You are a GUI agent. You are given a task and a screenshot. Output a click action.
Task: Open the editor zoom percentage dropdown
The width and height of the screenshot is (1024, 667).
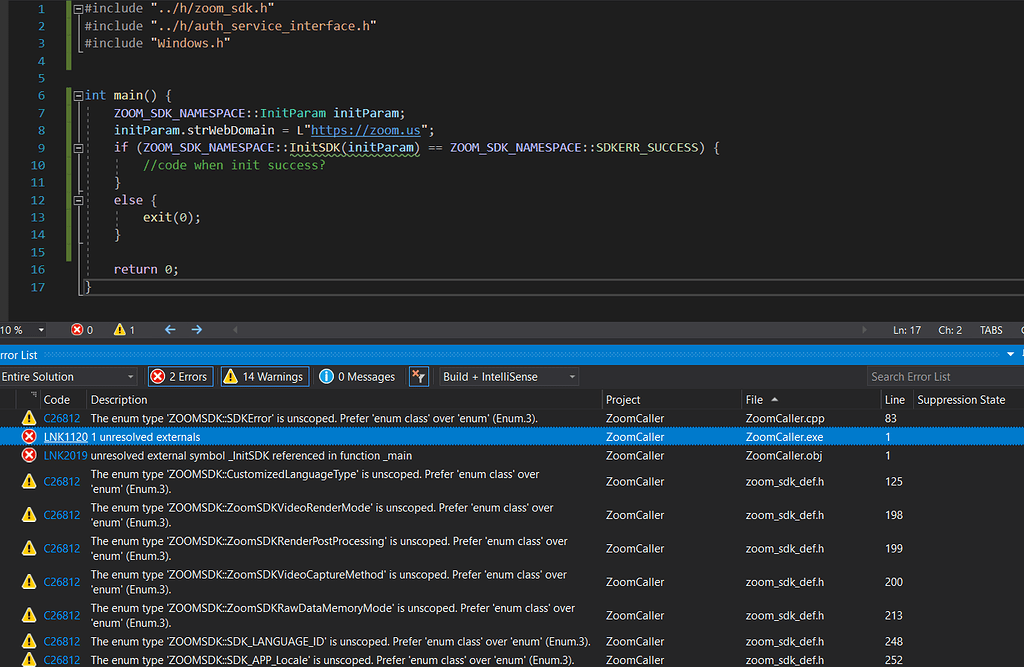(41, 330)
